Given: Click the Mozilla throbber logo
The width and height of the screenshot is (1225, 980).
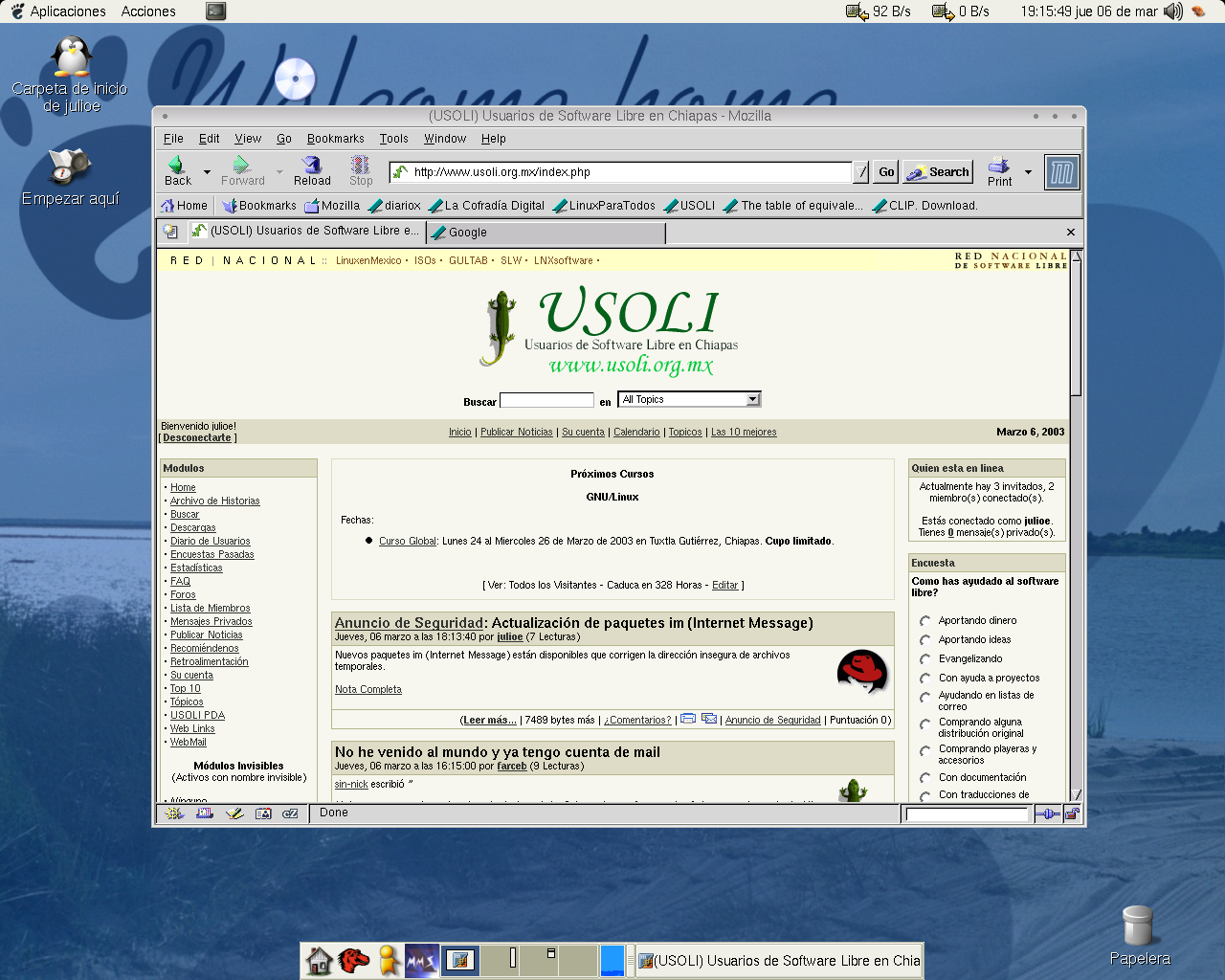Looking at the screenshot, I should [x=1062, y=172].
